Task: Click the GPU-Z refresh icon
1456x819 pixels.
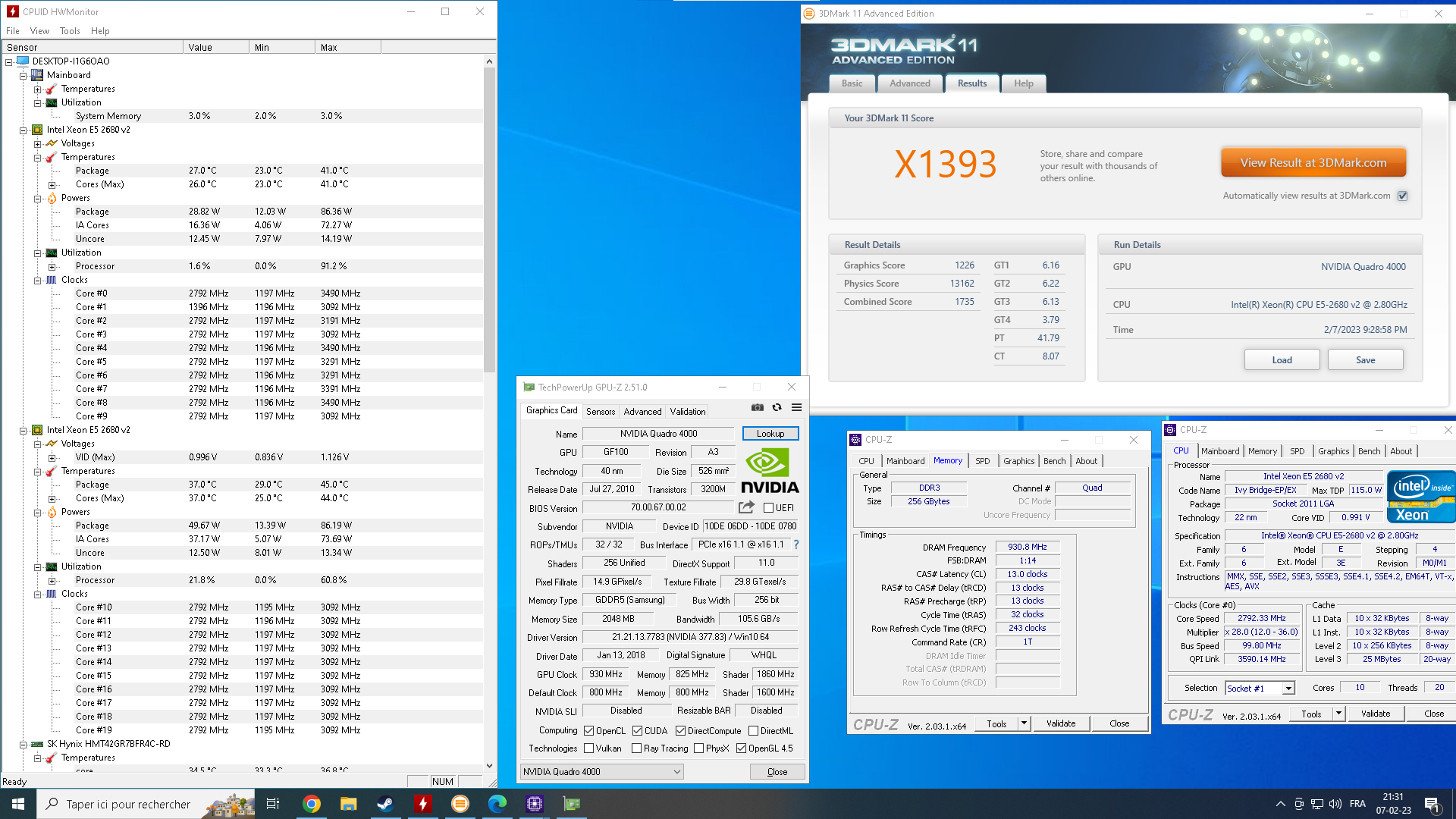Action: [x=777, y=407]
